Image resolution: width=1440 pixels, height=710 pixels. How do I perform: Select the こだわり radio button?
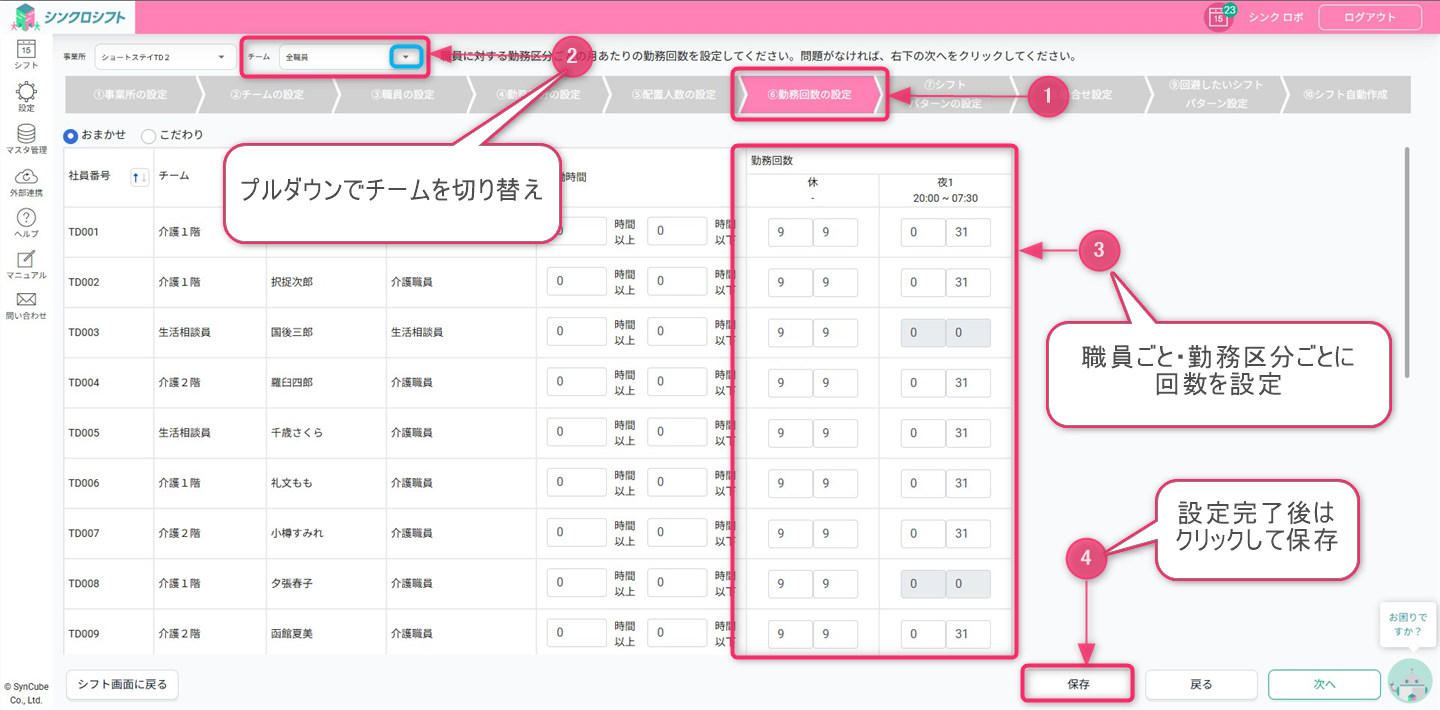tap(148, 135)
